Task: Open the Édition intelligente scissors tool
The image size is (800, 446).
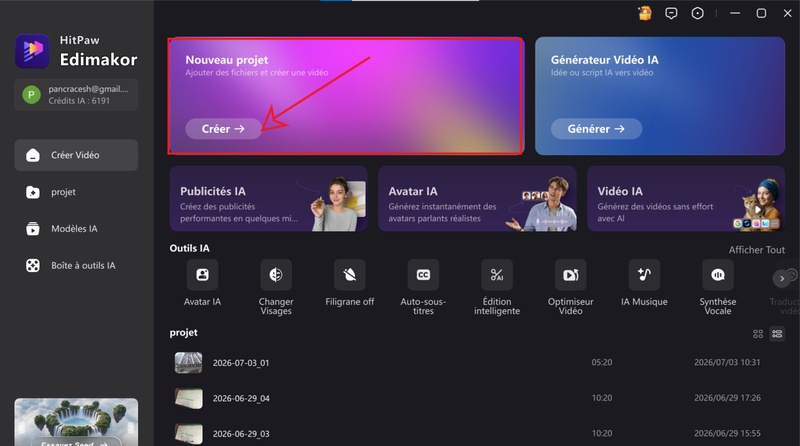Action: coord(497,275)
